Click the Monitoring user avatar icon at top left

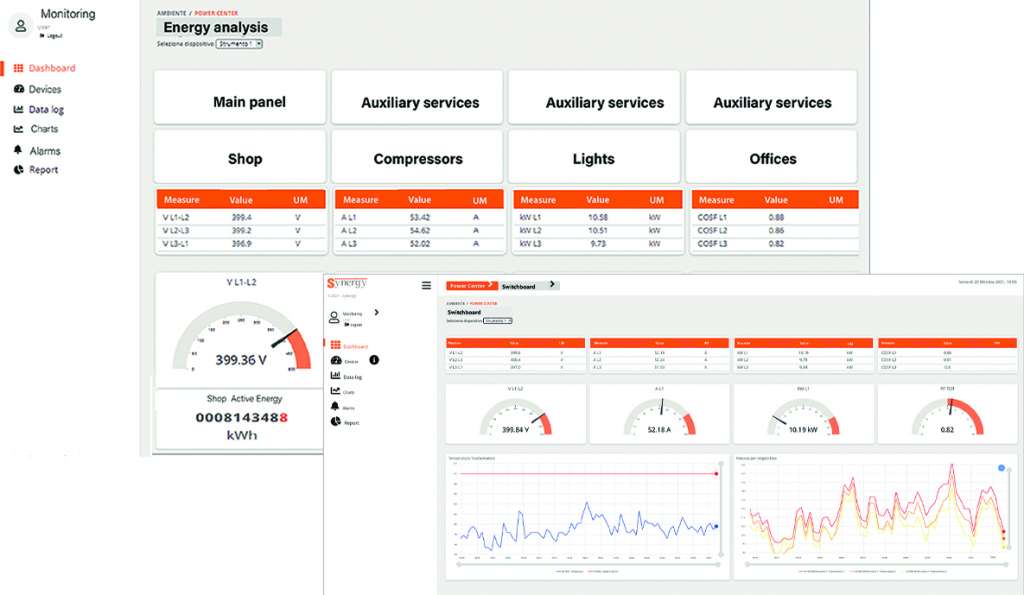tap(21, 25)
